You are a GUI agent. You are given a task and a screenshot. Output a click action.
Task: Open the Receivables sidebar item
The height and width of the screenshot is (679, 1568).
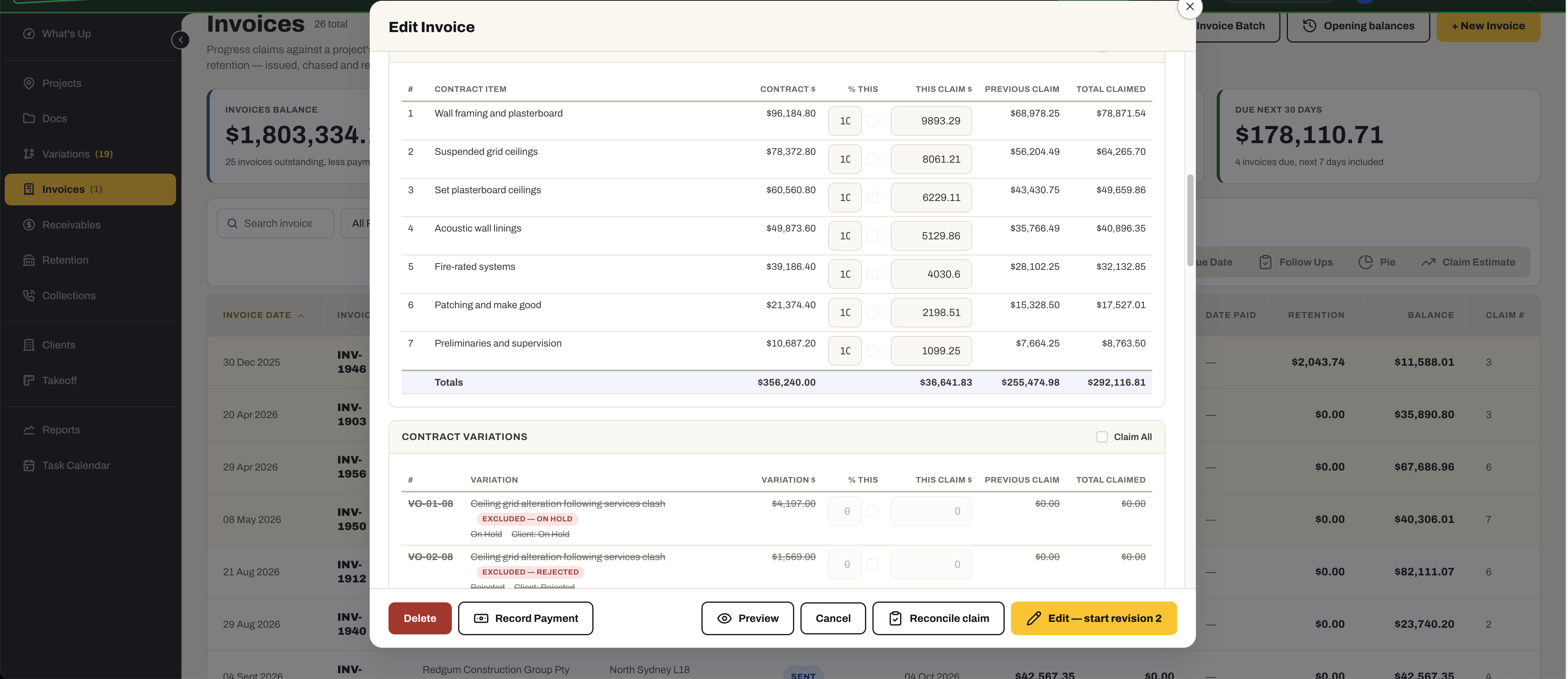(x=90, y=225)
